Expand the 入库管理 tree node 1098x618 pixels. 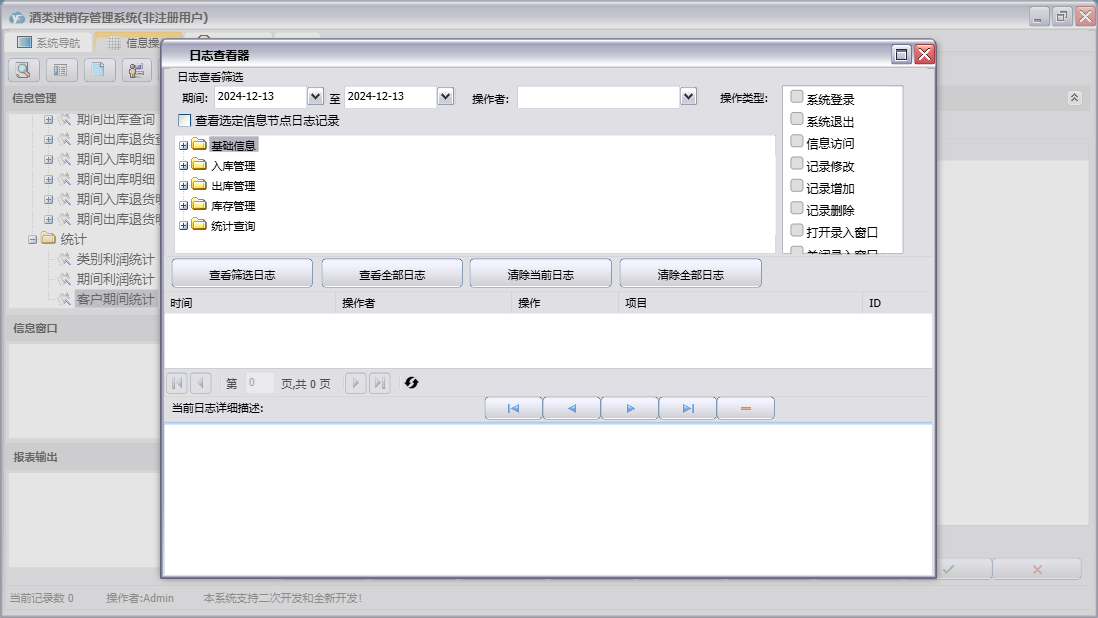pos(183,166)
